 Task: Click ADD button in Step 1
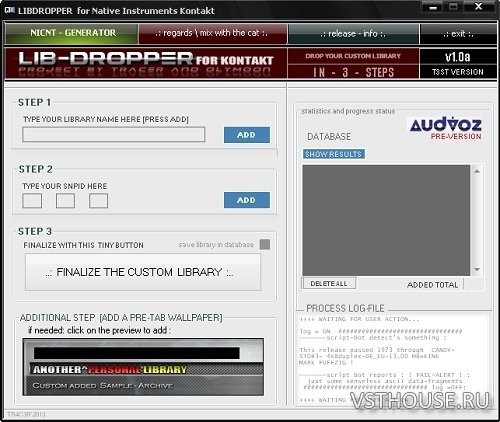point(247,135)
